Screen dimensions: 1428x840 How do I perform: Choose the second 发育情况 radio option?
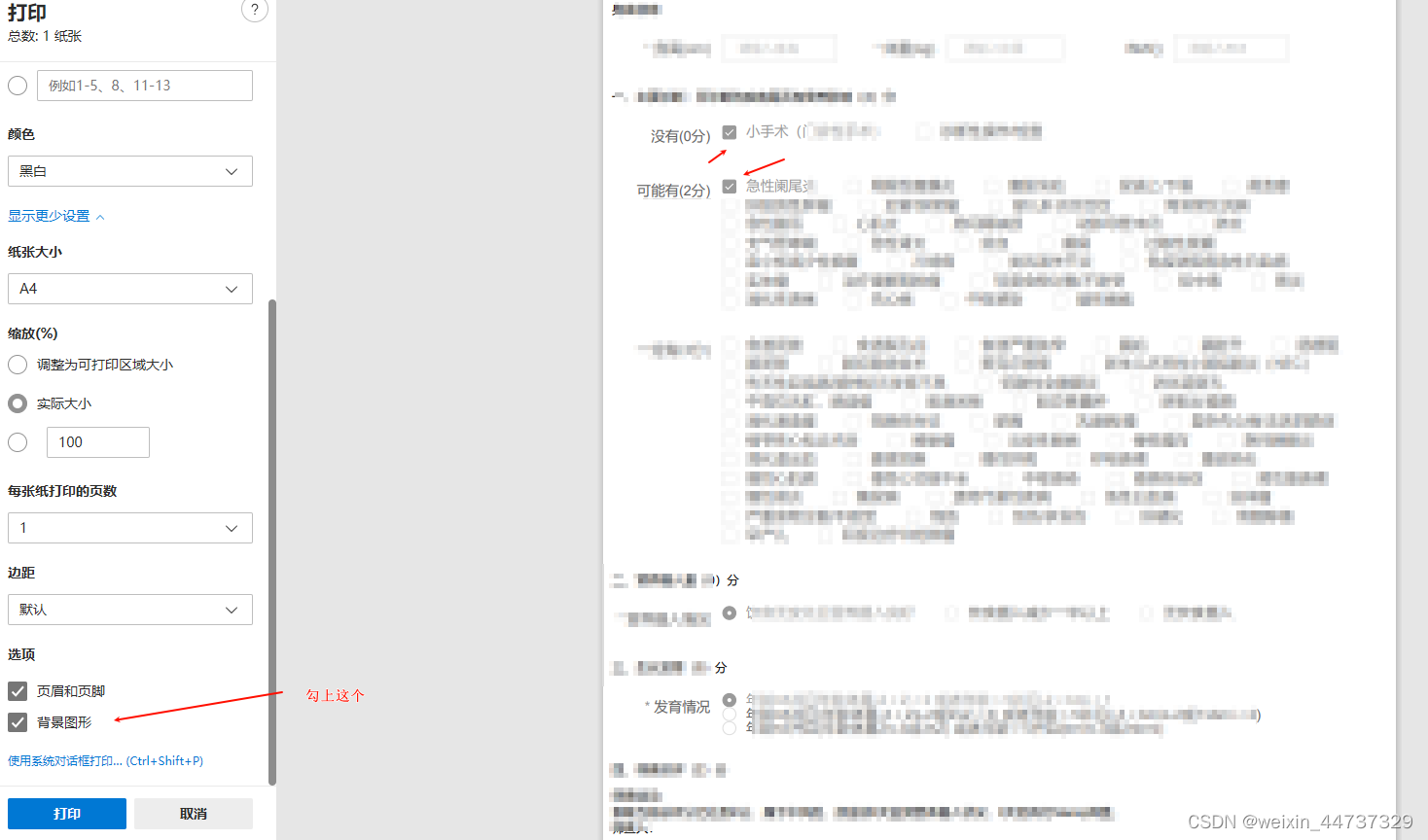(x=730, y=715)
